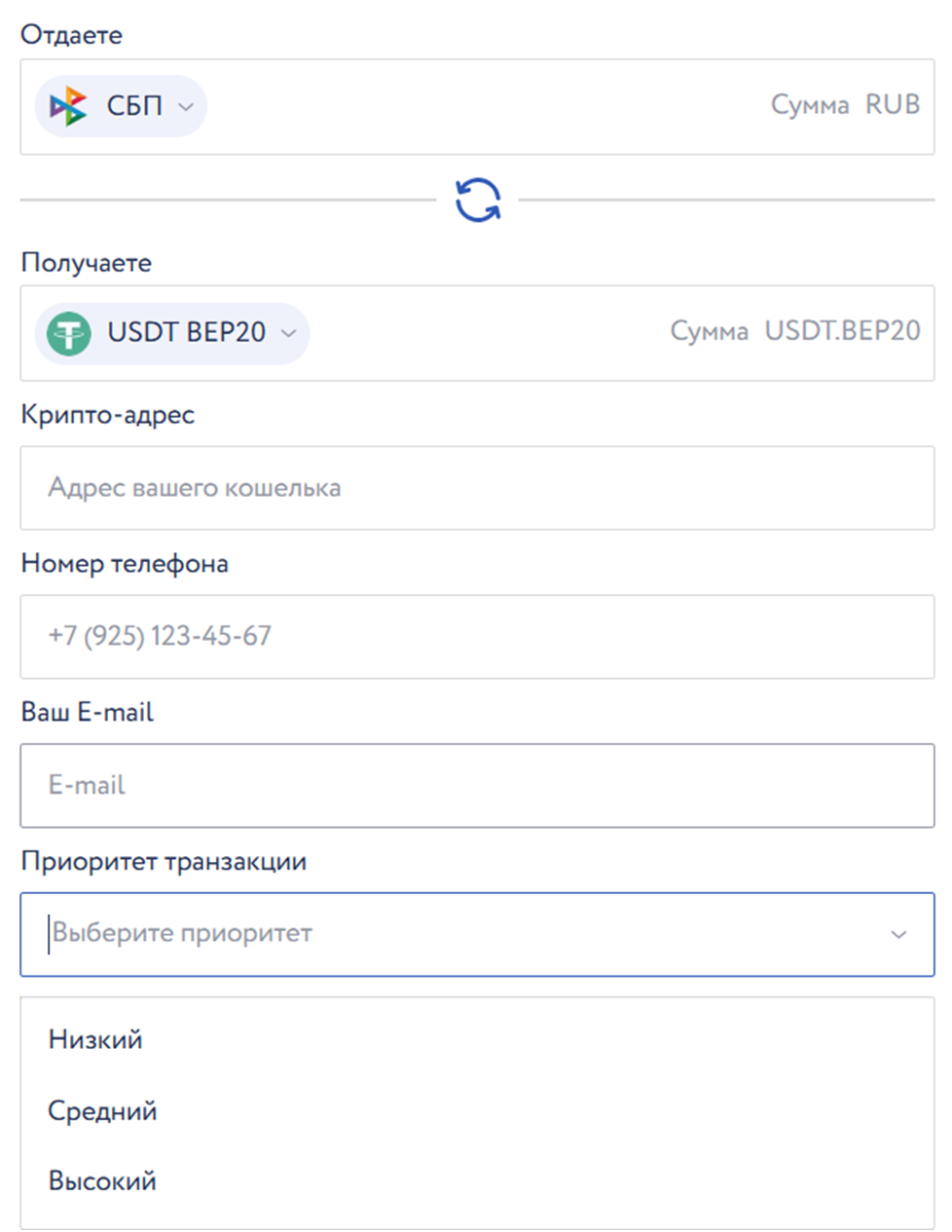Expand the chevron next to USDT BEP20
This screenshot has height=1232, width=952.
tap(288, 333)
